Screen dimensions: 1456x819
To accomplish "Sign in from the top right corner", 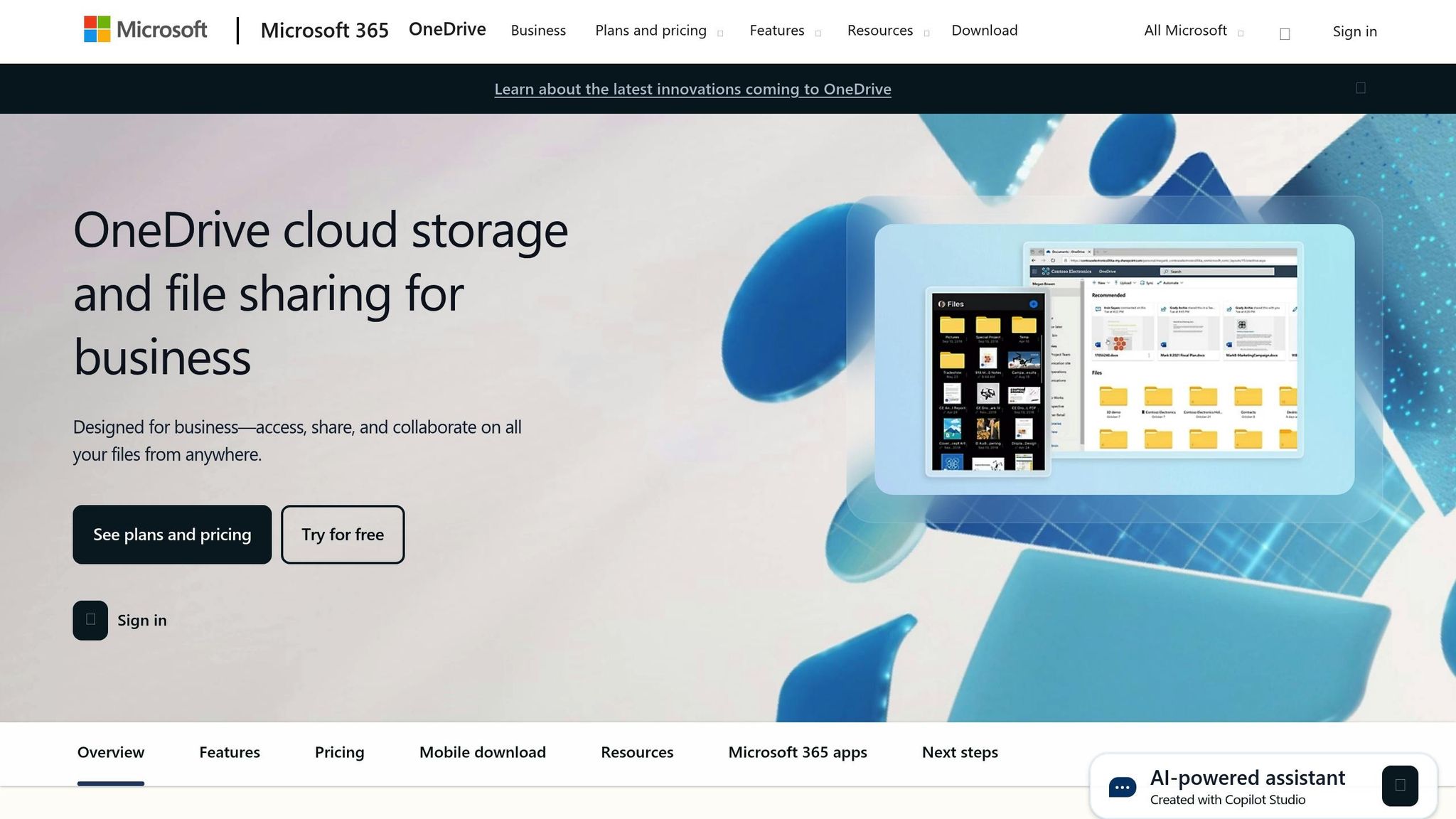I will pyautogui.click(x=1354, y=31).
